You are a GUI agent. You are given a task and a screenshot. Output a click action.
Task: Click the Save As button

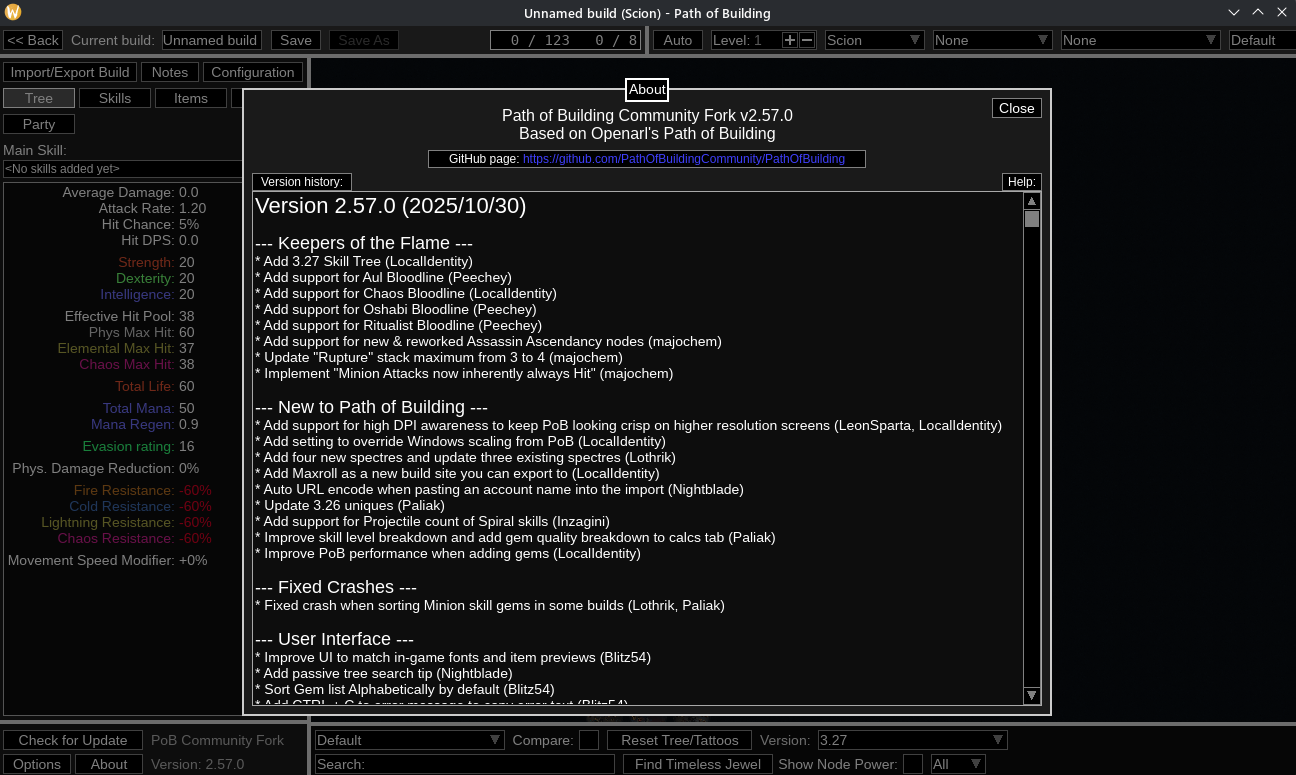(364, 40)
